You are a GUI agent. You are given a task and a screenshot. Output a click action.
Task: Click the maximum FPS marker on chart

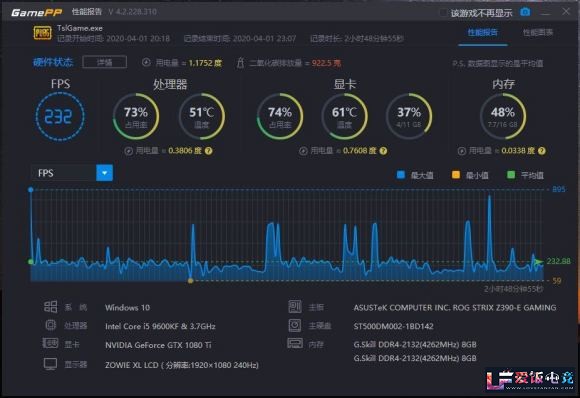(x=31, y=189)
